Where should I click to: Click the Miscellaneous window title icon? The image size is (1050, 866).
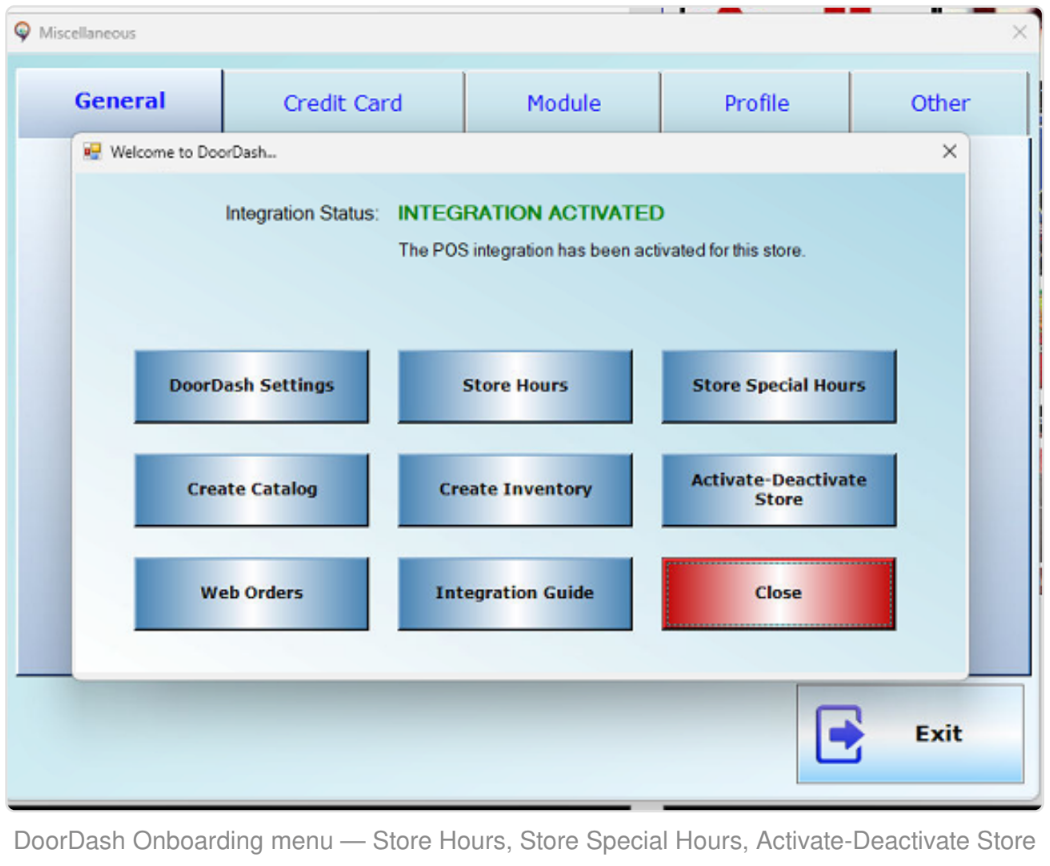tap(23, 31)
